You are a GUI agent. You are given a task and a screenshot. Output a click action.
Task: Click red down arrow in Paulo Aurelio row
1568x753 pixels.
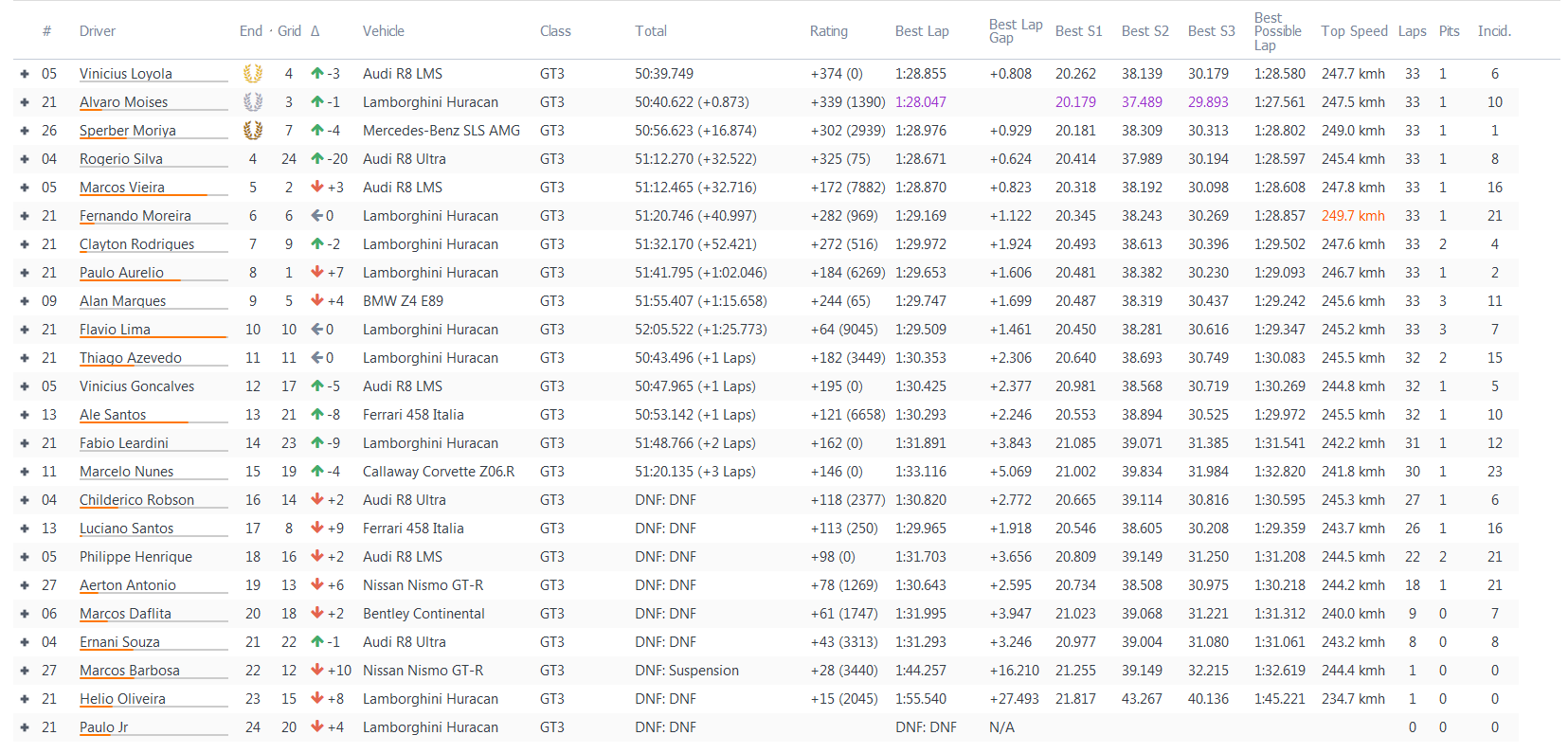[x=317, y=272]
